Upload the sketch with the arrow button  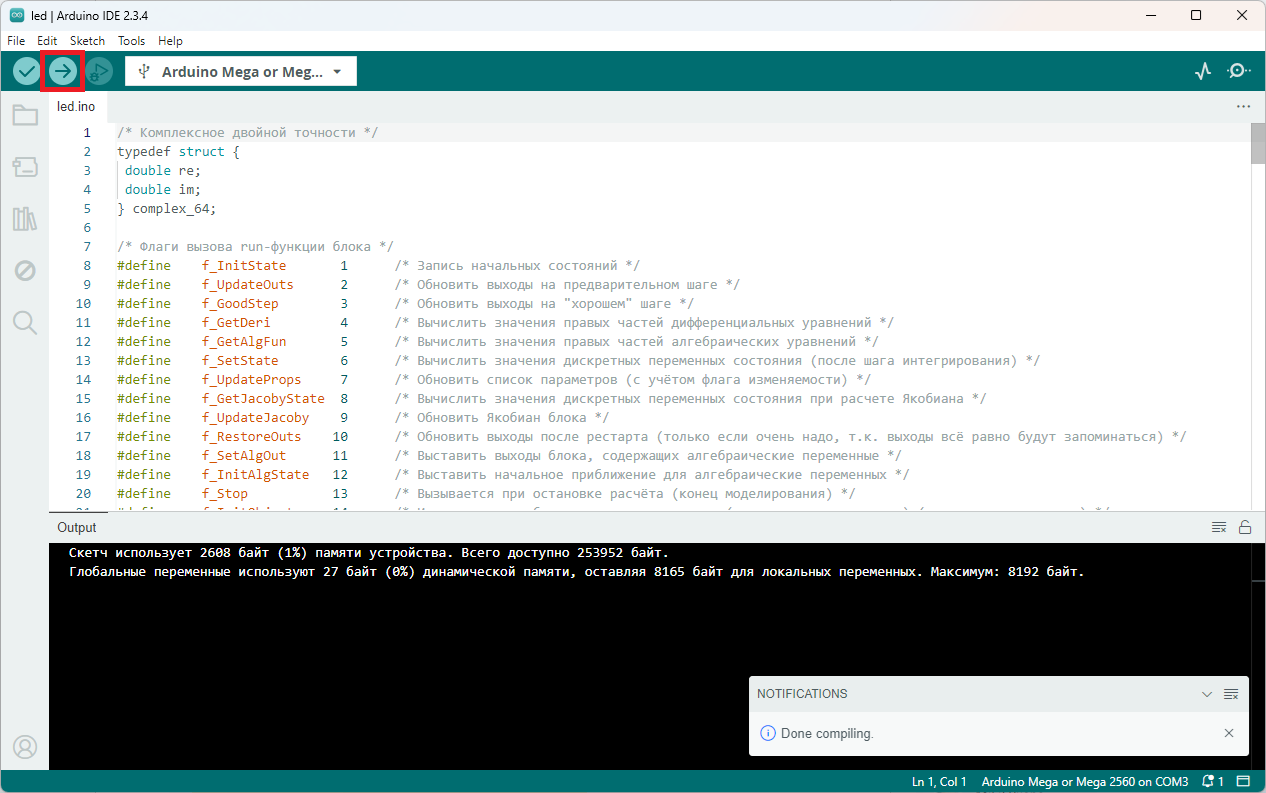[x=62, y=71]
